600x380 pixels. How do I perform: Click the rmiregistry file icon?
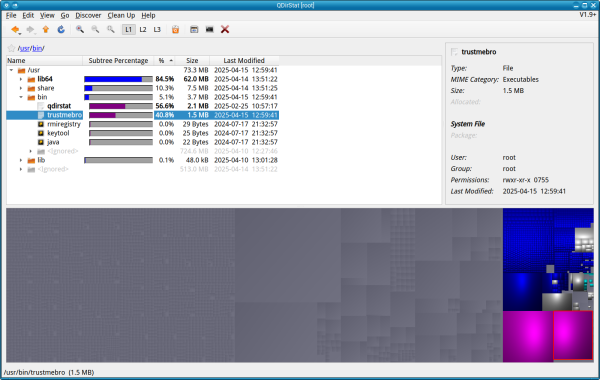41,124
